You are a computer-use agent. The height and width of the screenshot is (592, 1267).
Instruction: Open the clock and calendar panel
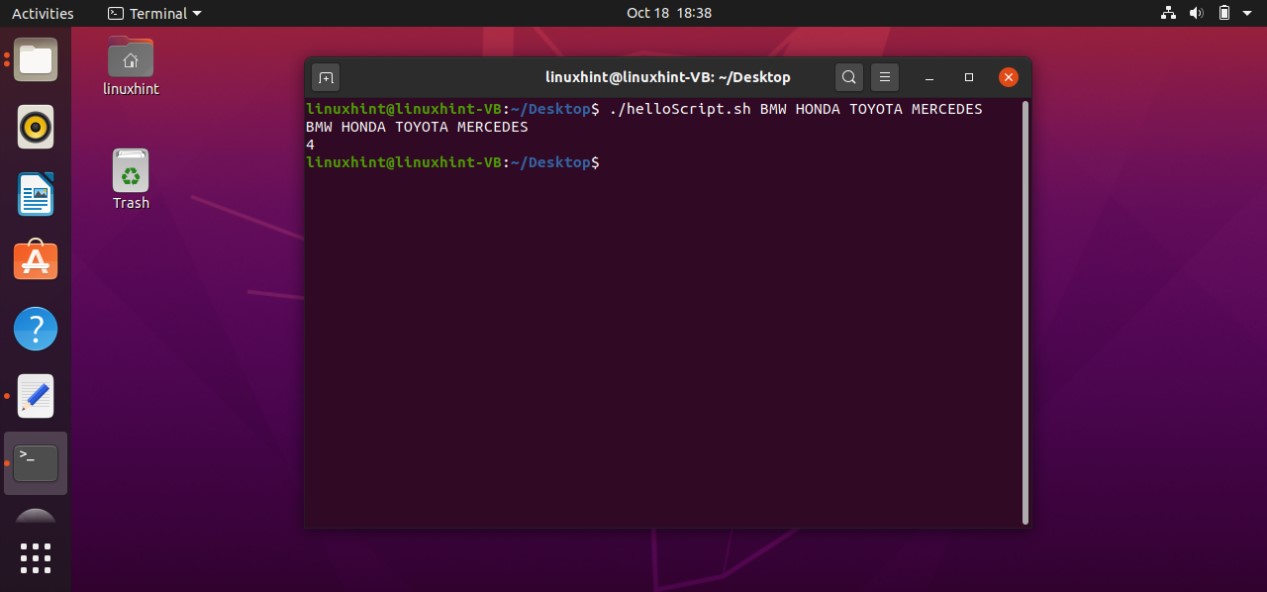point(669,13)
